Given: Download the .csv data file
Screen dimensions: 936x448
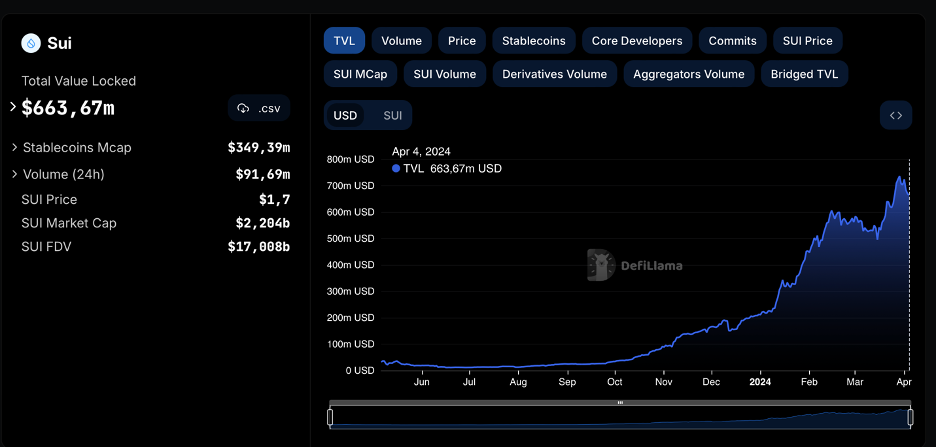Looking at the screenshot, I should click(259, 108).
